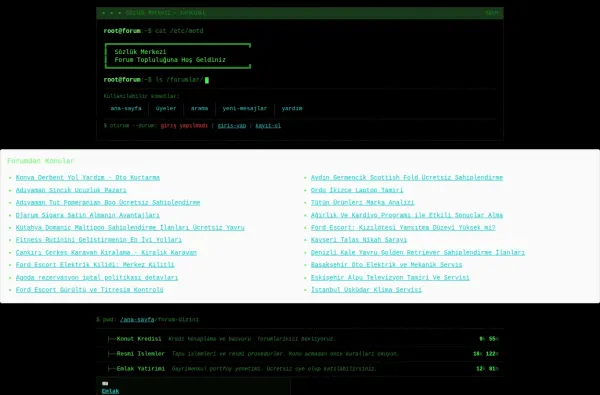
Task: Click the giriş-yap login link
Action: point(232,126)
